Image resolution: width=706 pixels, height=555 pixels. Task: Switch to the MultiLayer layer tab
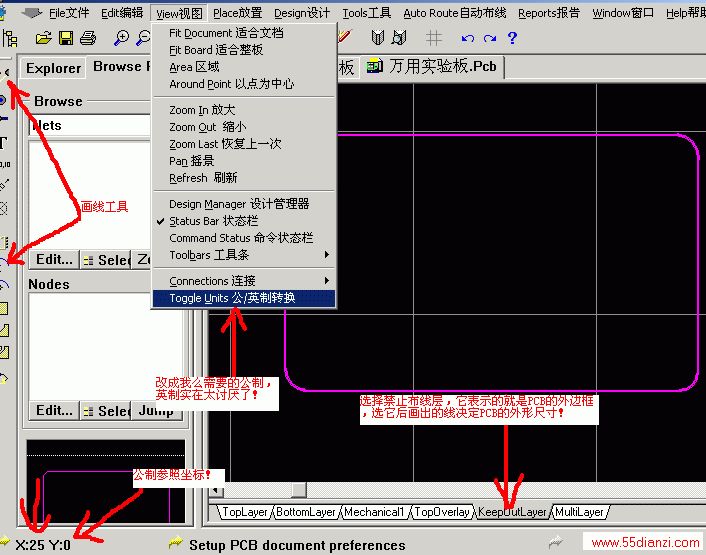tap(579, 512)
